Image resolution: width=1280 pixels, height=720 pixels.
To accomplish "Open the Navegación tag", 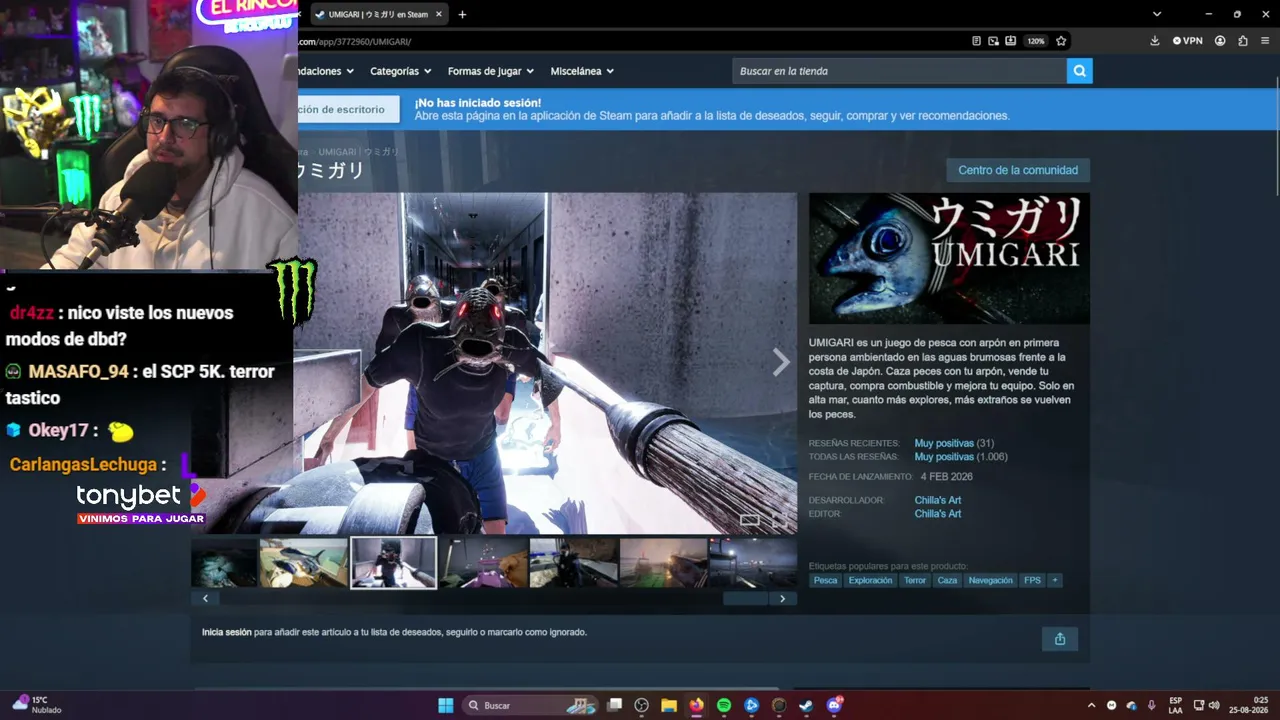I will 990,580.
